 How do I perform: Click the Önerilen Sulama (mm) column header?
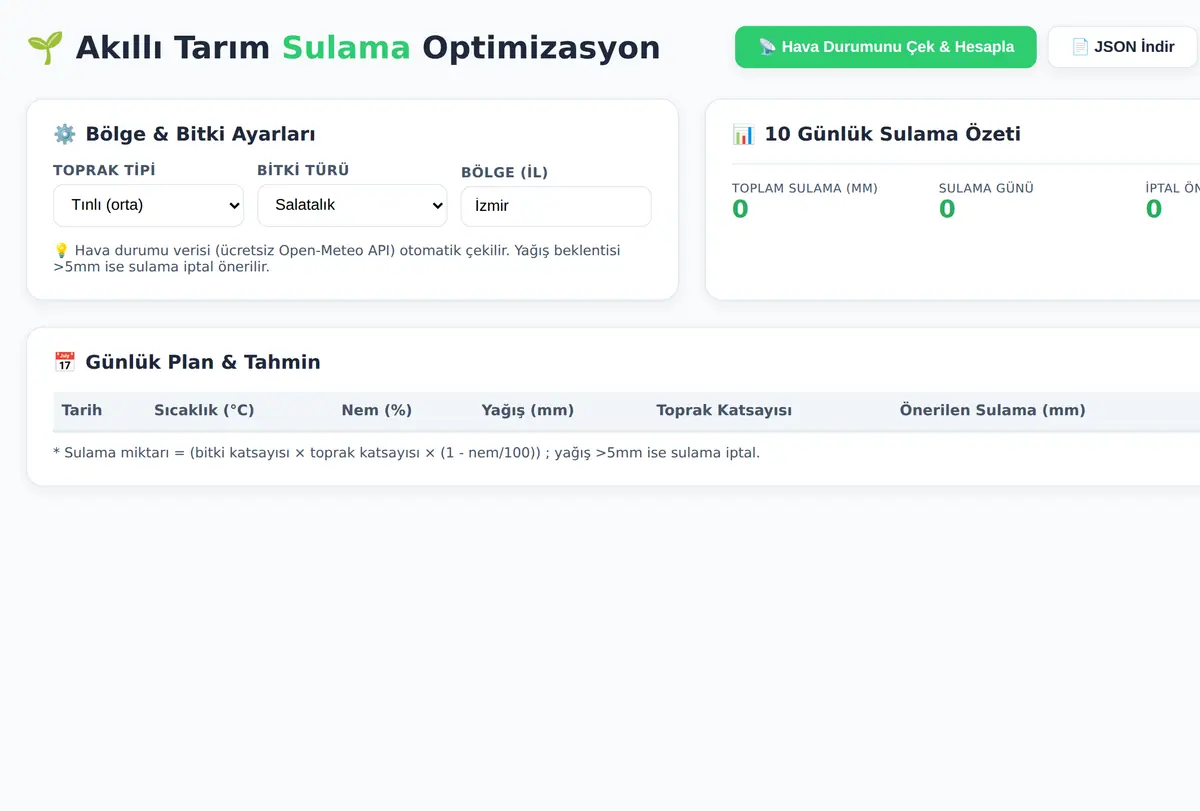tap(992, 410)
